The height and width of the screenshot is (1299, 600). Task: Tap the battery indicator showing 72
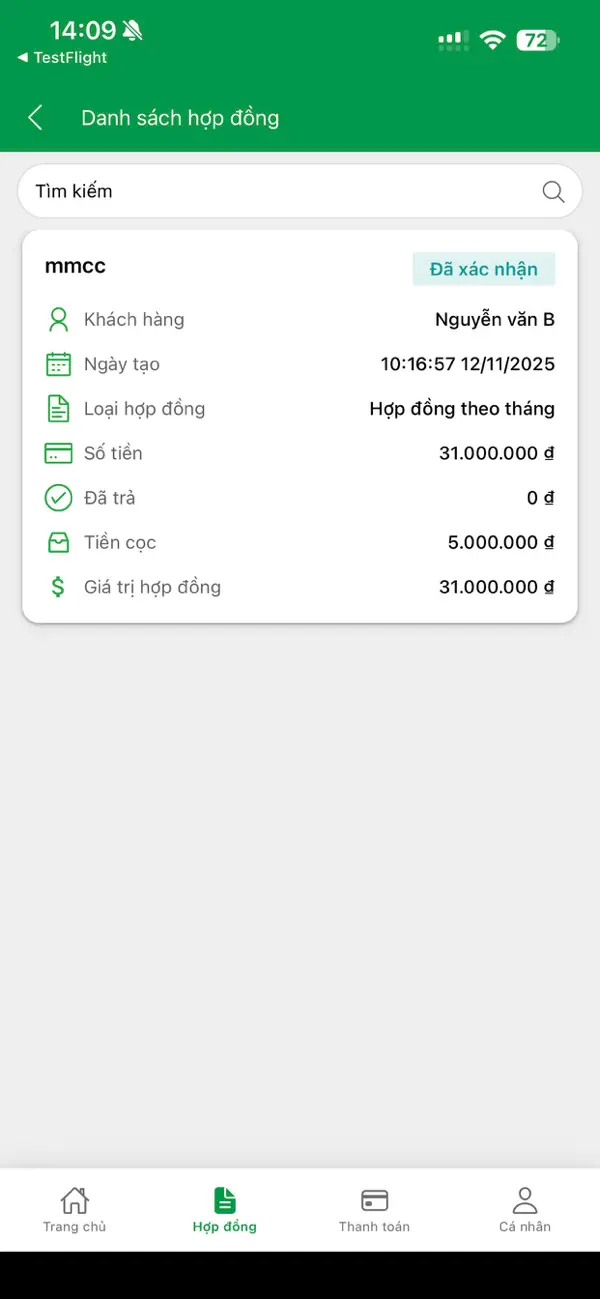coord(537,39)
